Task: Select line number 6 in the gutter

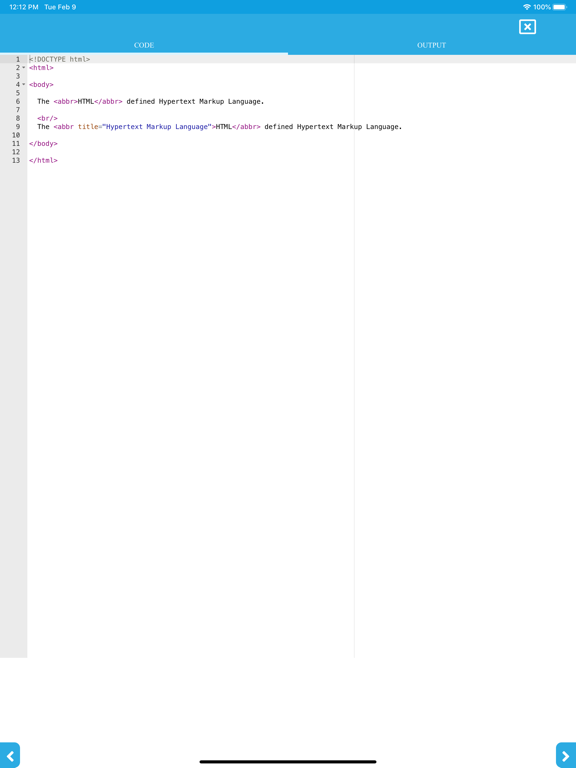Action: point(18,101)
